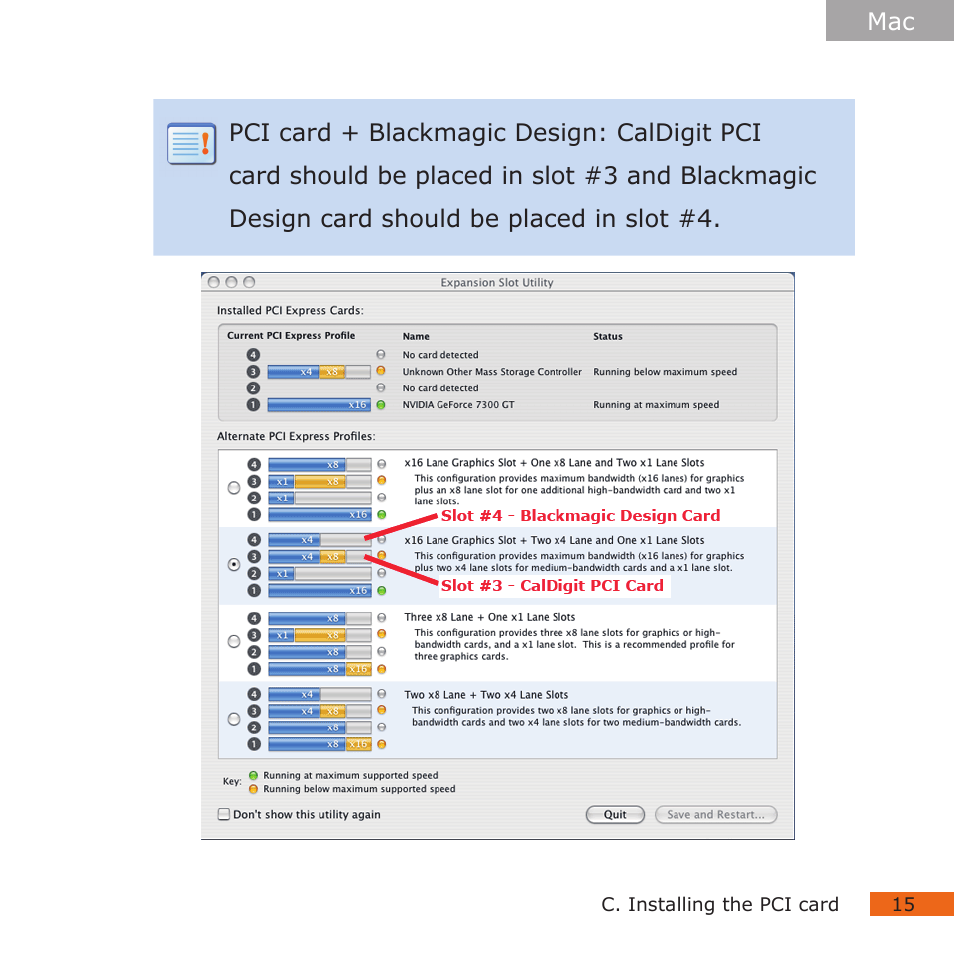Click 'Three x8 Lane + One x1 Lane Slots' title
The image size is (954, 954).
click(x=490, y=617)
